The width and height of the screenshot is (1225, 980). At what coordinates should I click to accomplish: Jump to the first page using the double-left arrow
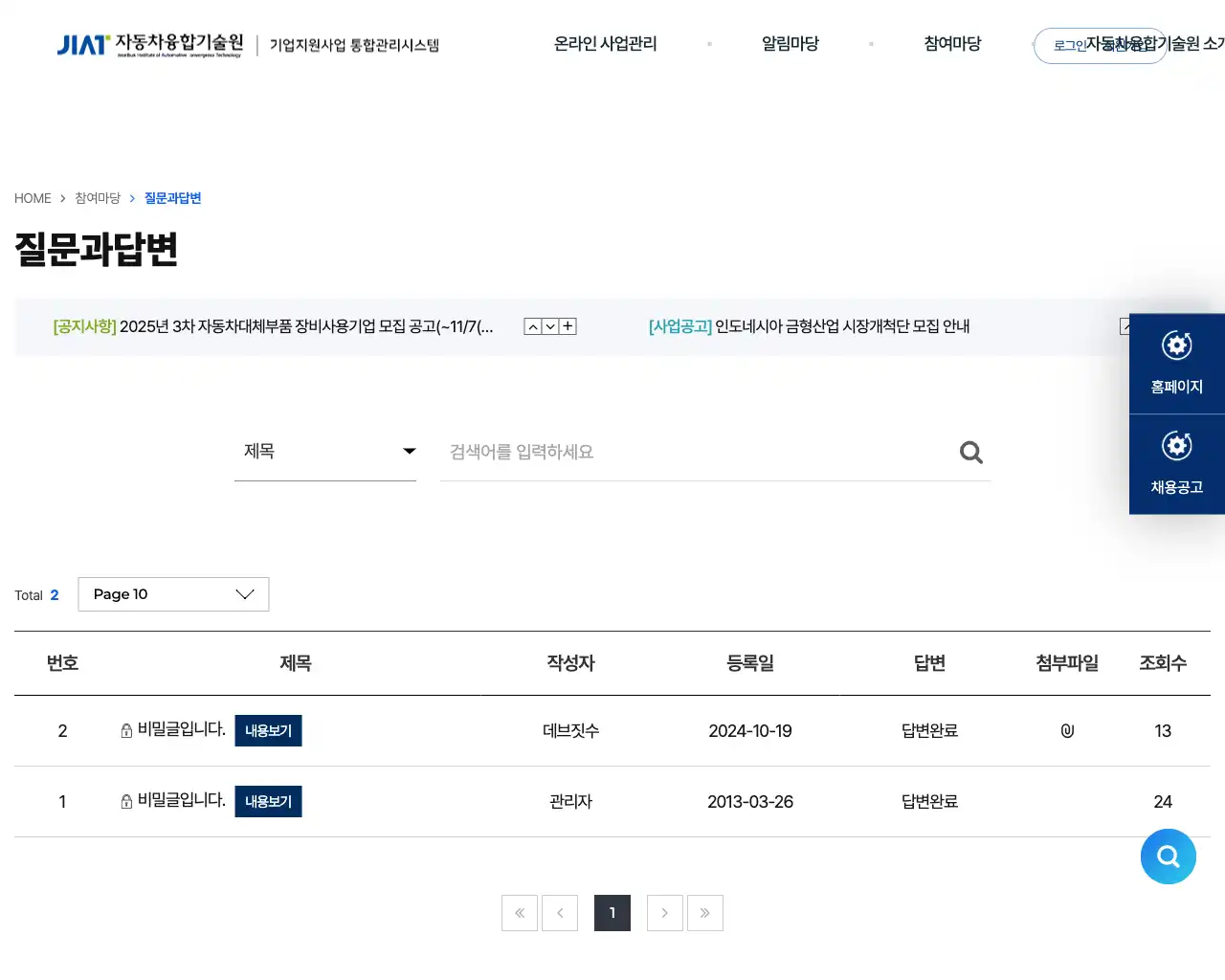point(520,913)
